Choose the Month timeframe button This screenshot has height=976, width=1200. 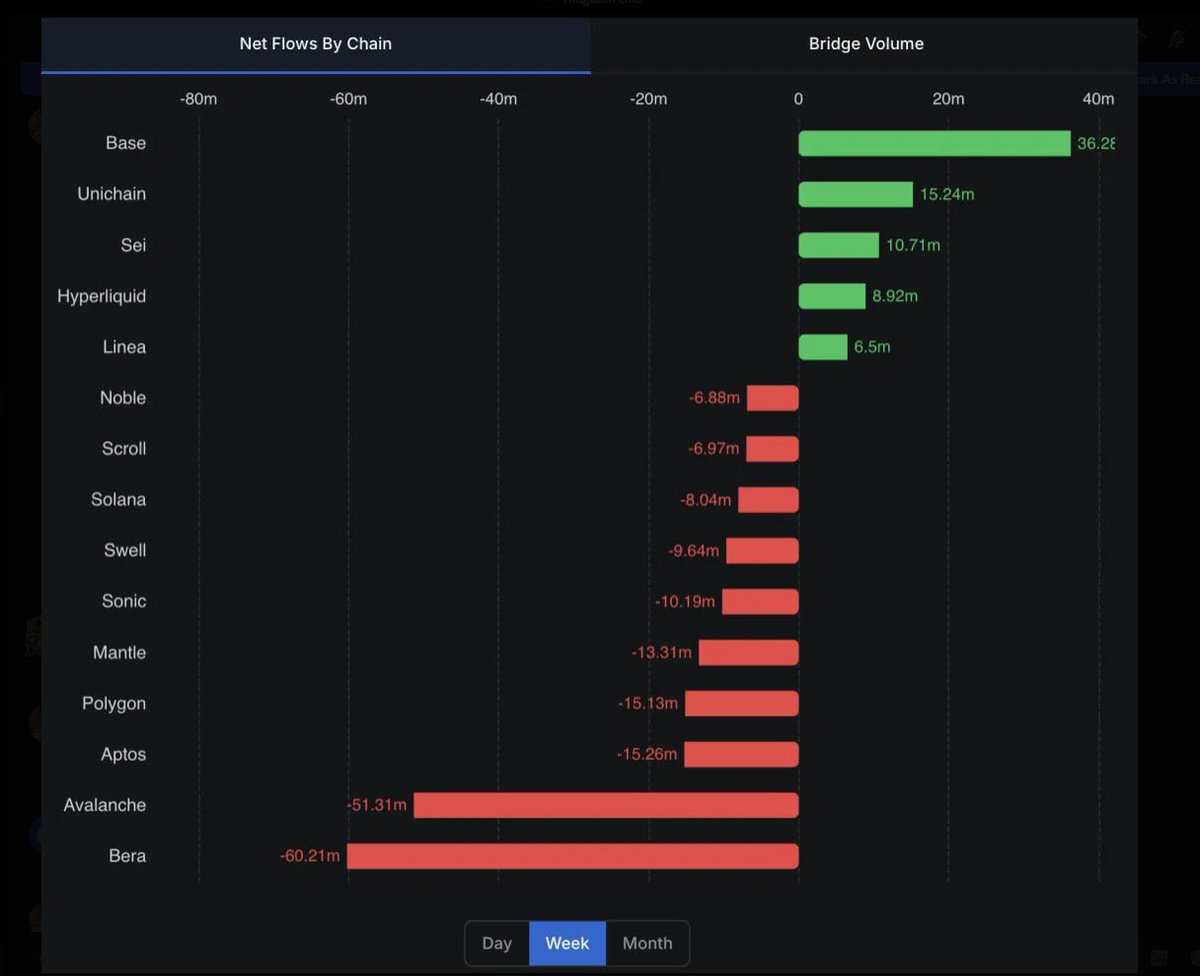tap(647, 943)
